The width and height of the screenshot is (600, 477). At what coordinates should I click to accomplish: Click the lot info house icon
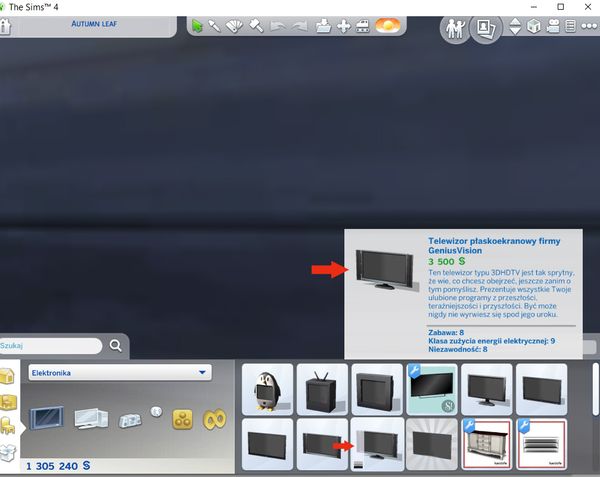[x=5, y=26]
